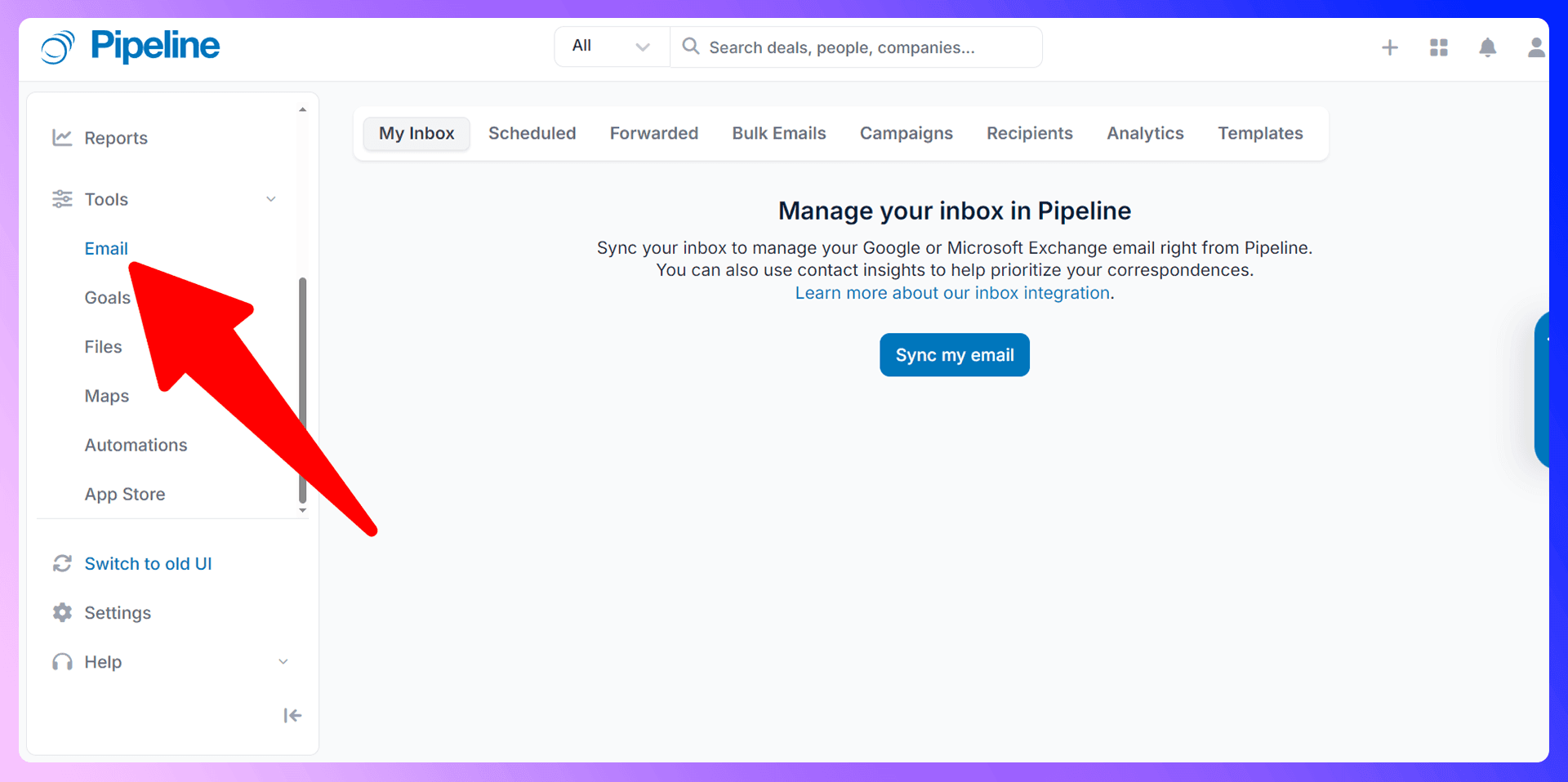This screenshot has width=1568, height=782.
Task: Select Maps under Tools
Action: tap(107, 396)
